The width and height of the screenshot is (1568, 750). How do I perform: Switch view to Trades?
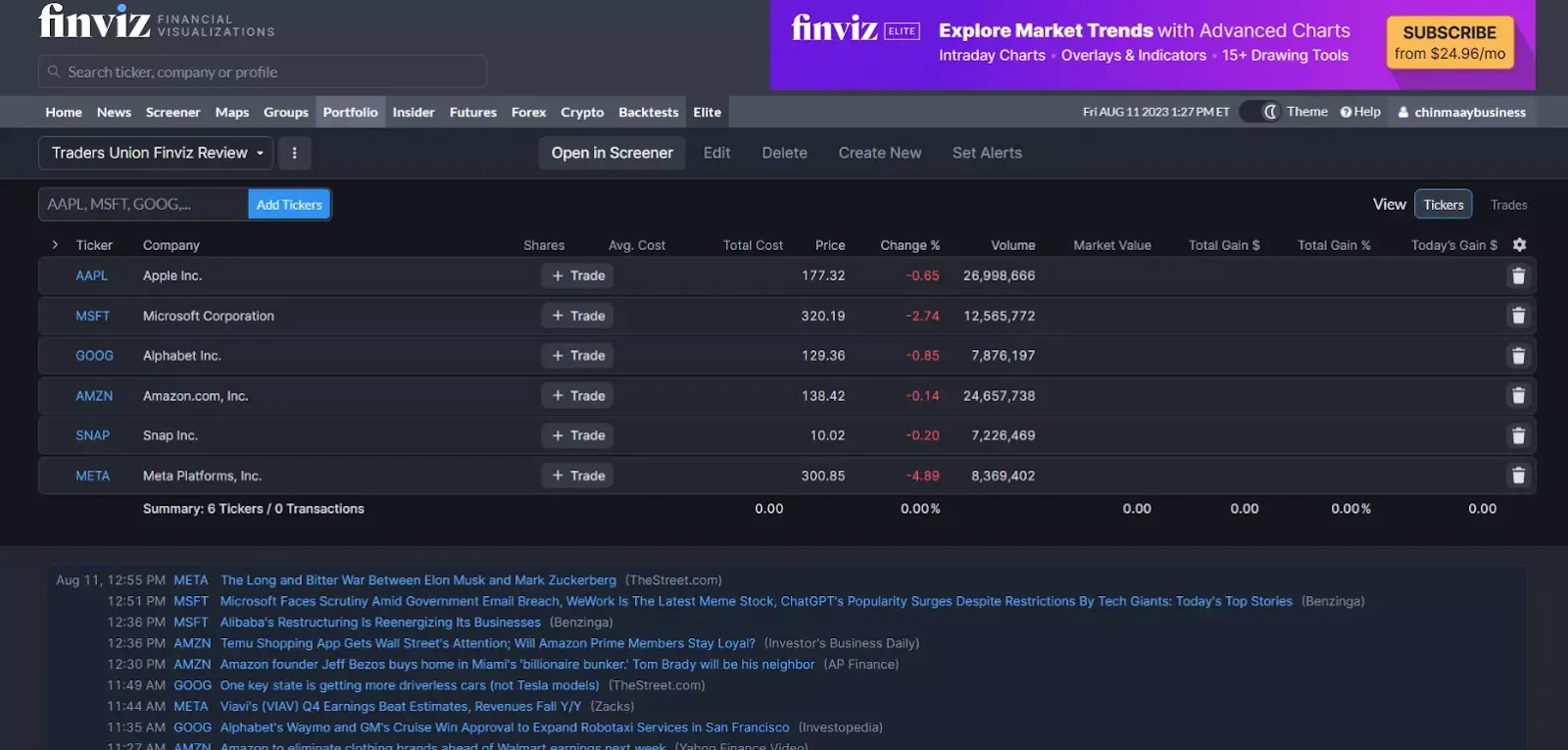click(x=1508, y=205)
